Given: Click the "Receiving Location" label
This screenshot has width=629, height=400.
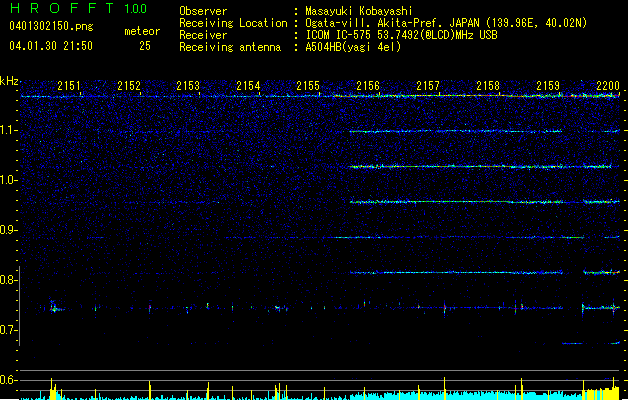Looking at the screenshot, I should pyautogui.click(x=233, y=23).
